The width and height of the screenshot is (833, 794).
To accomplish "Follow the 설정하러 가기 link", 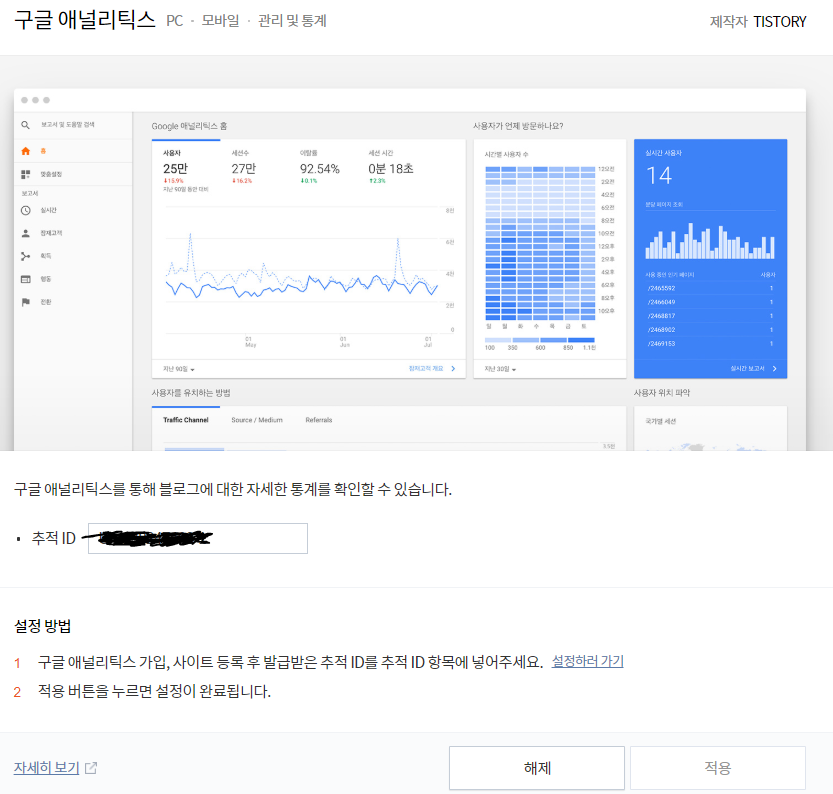I will (x=588, y=661).
